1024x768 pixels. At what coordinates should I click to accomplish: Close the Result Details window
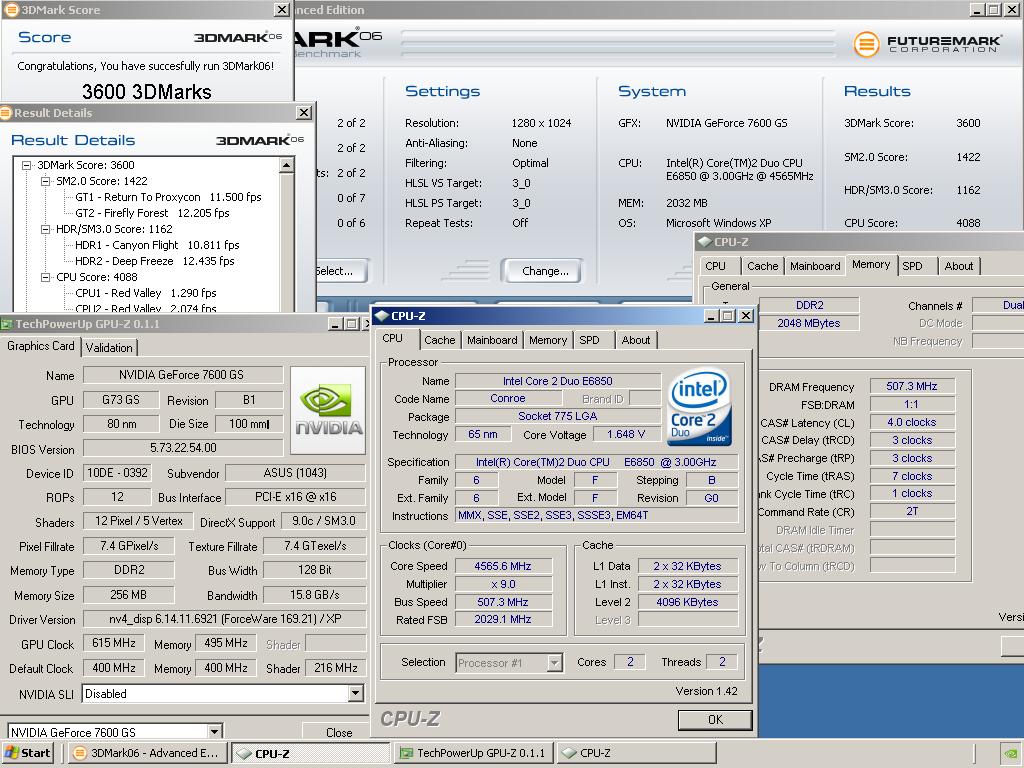coord(304,113)
